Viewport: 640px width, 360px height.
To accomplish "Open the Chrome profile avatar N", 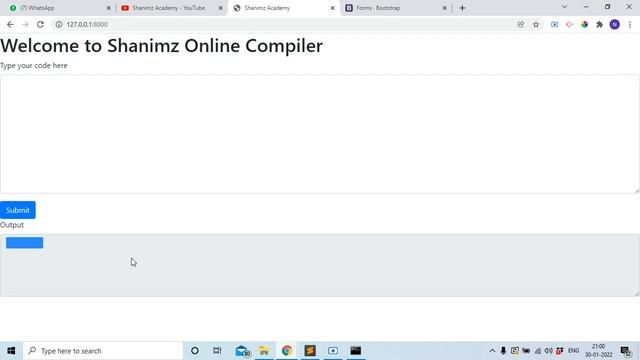I will (x=615, y=24).
